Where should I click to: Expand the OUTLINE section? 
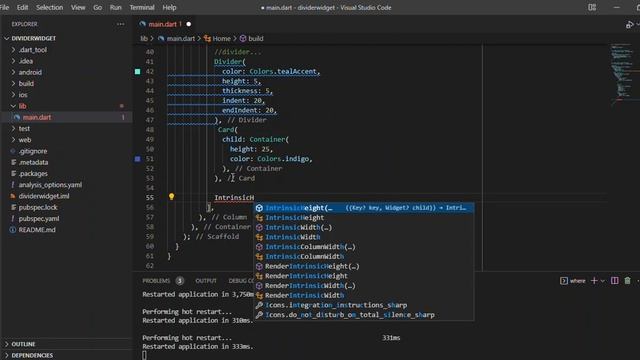tap(23, 344)
